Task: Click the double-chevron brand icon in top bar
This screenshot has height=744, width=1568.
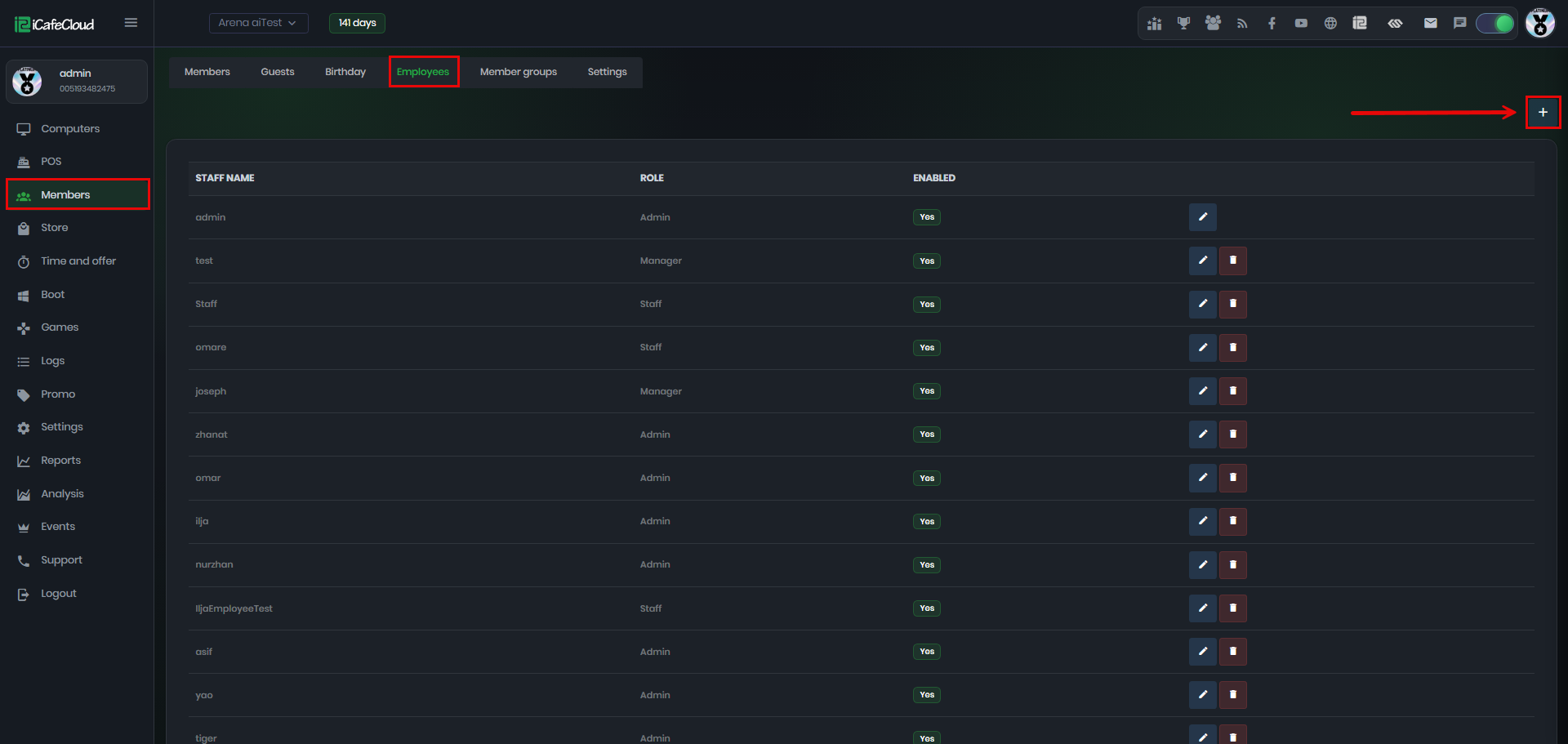Action: 1395,24
